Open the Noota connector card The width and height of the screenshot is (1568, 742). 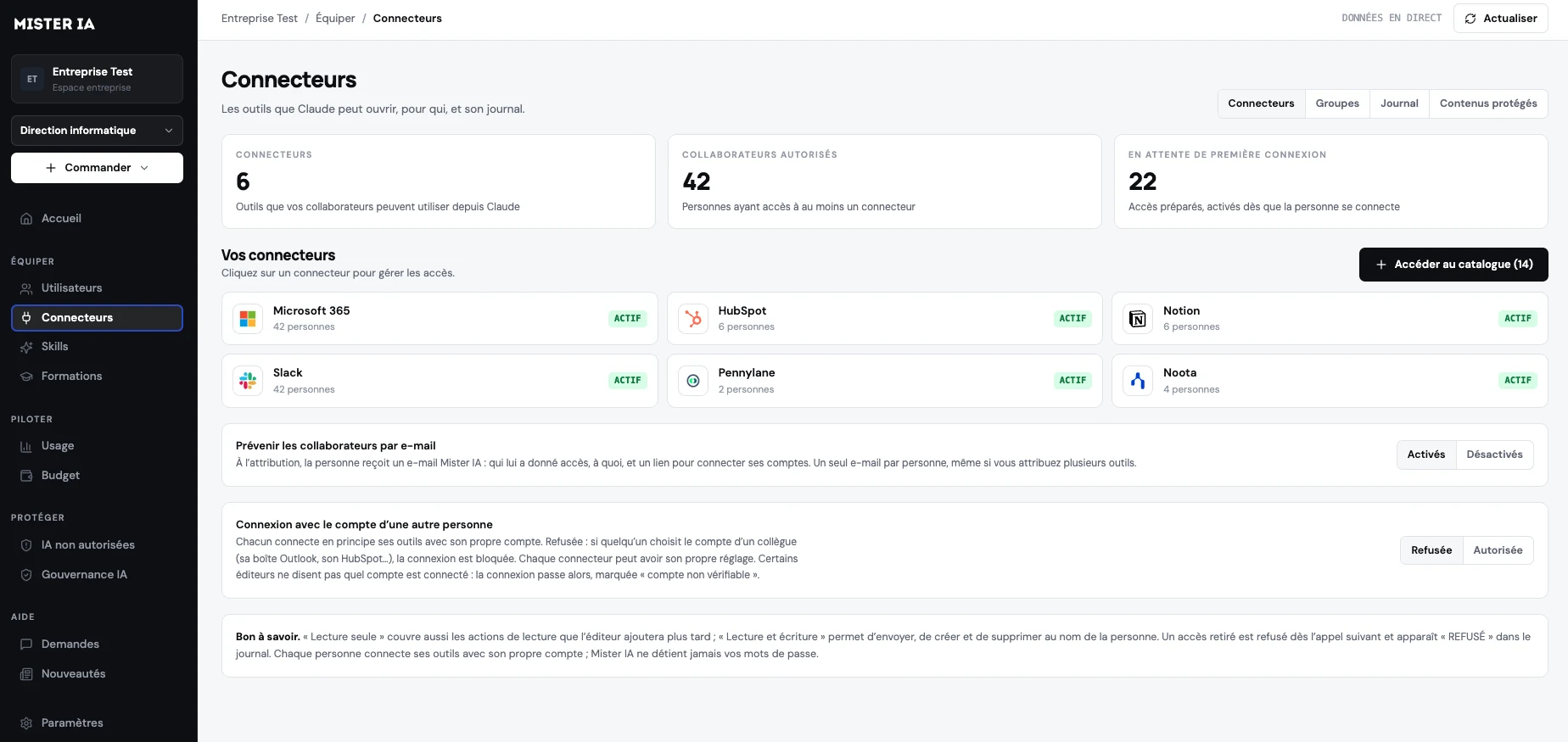coord(1330,381)
